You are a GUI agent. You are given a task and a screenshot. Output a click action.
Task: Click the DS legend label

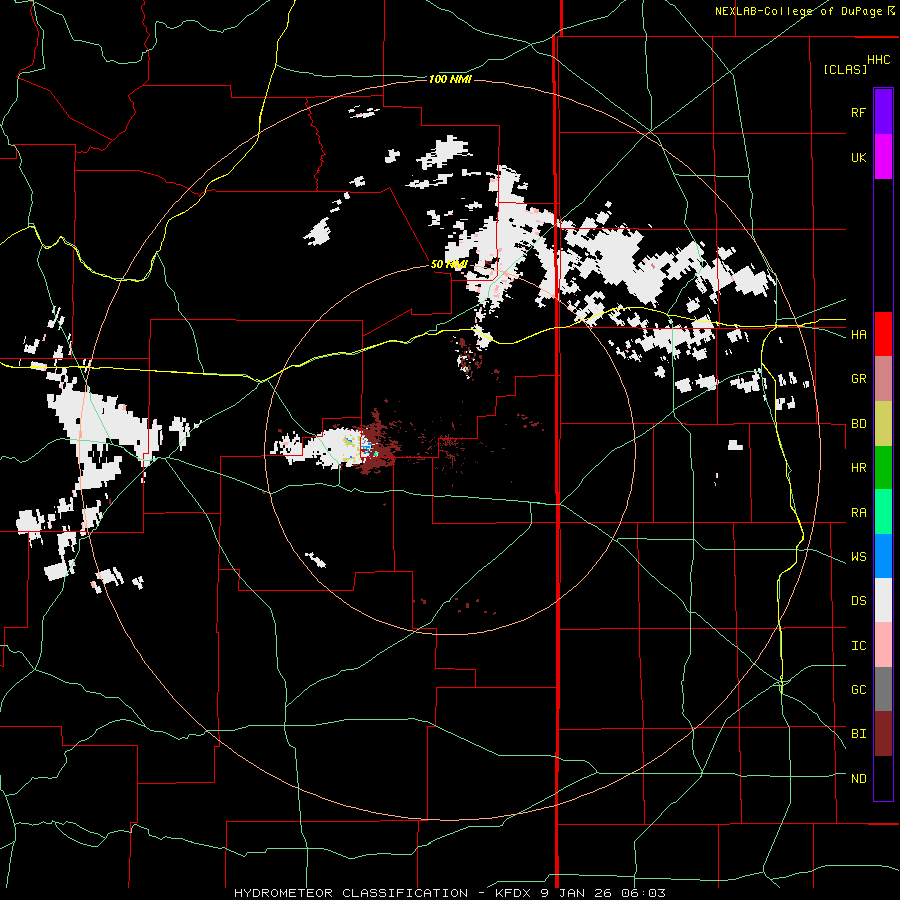(858, 601)
